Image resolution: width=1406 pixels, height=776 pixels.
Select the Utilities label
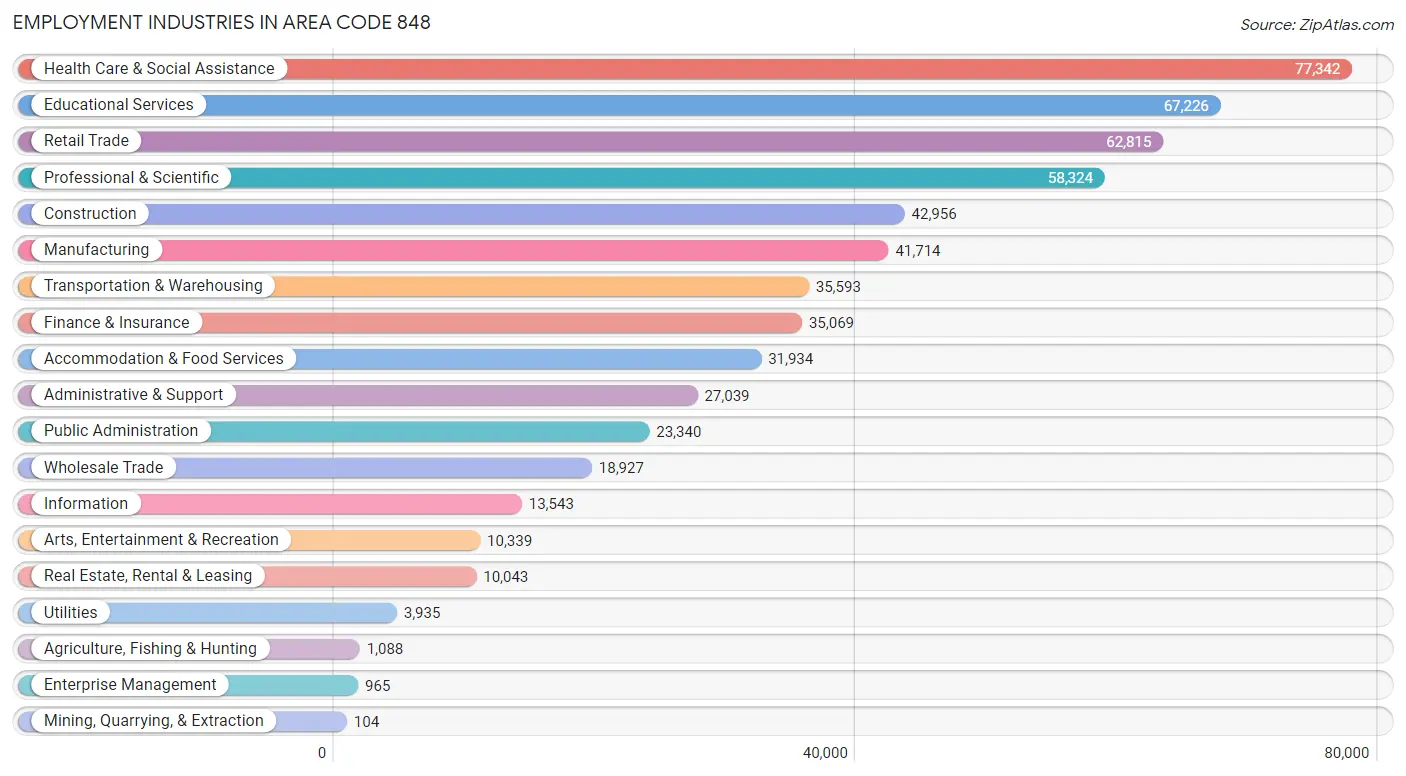(71, 612)
